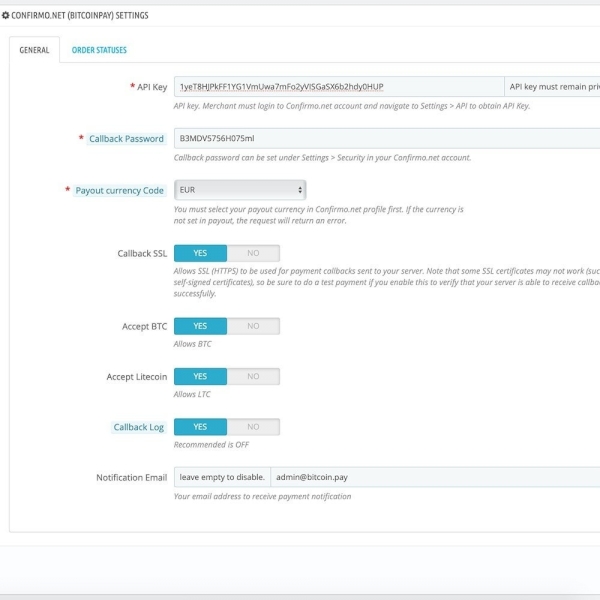Viewport: 600px width, 600px height.
Task: Click the 'Recommended is OFF' hint
Action: pyautogui.click(x=211, y=445)
